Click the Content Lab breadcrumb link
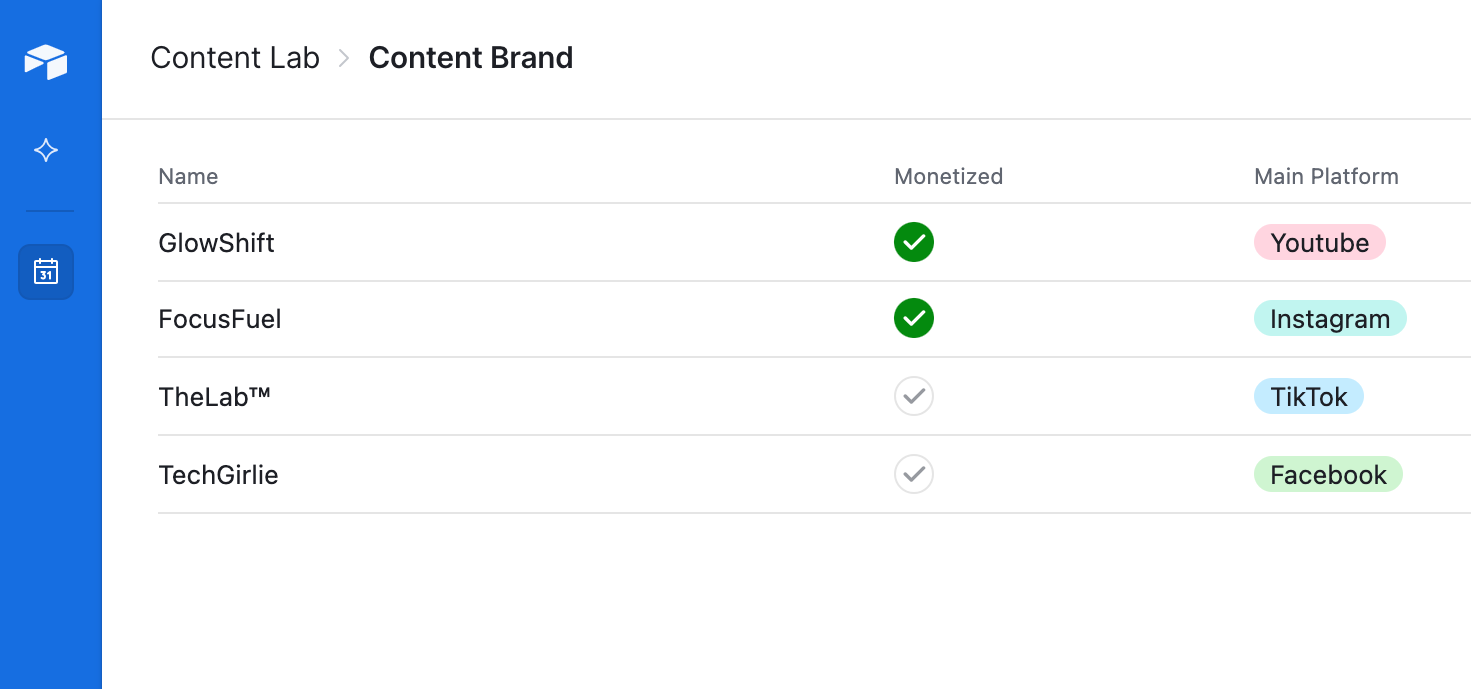Image resolution: width=1471 pixels, height=689 pixels. [235, 58]
